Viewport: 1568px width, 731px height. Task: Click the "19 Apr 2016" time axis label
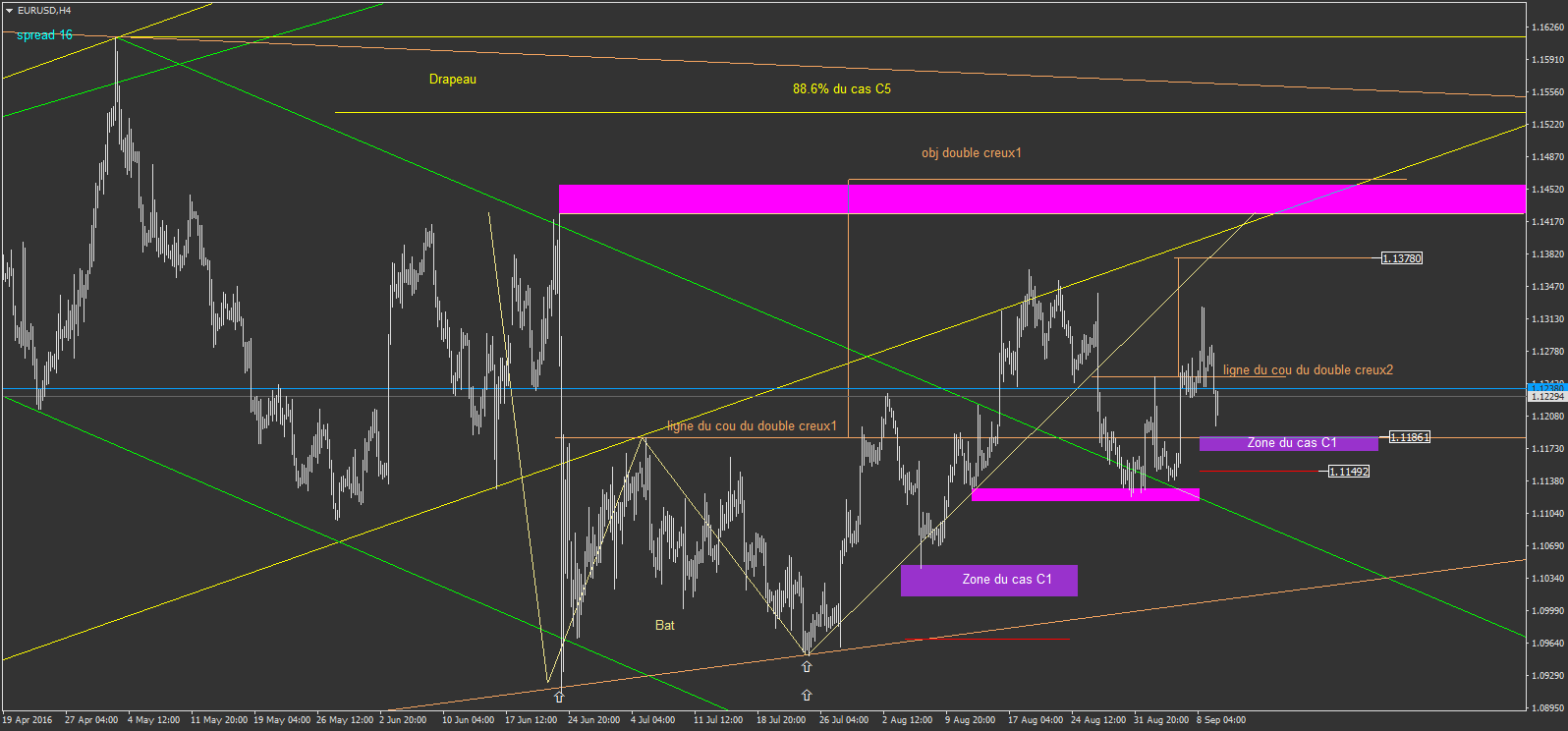[28, 720]
